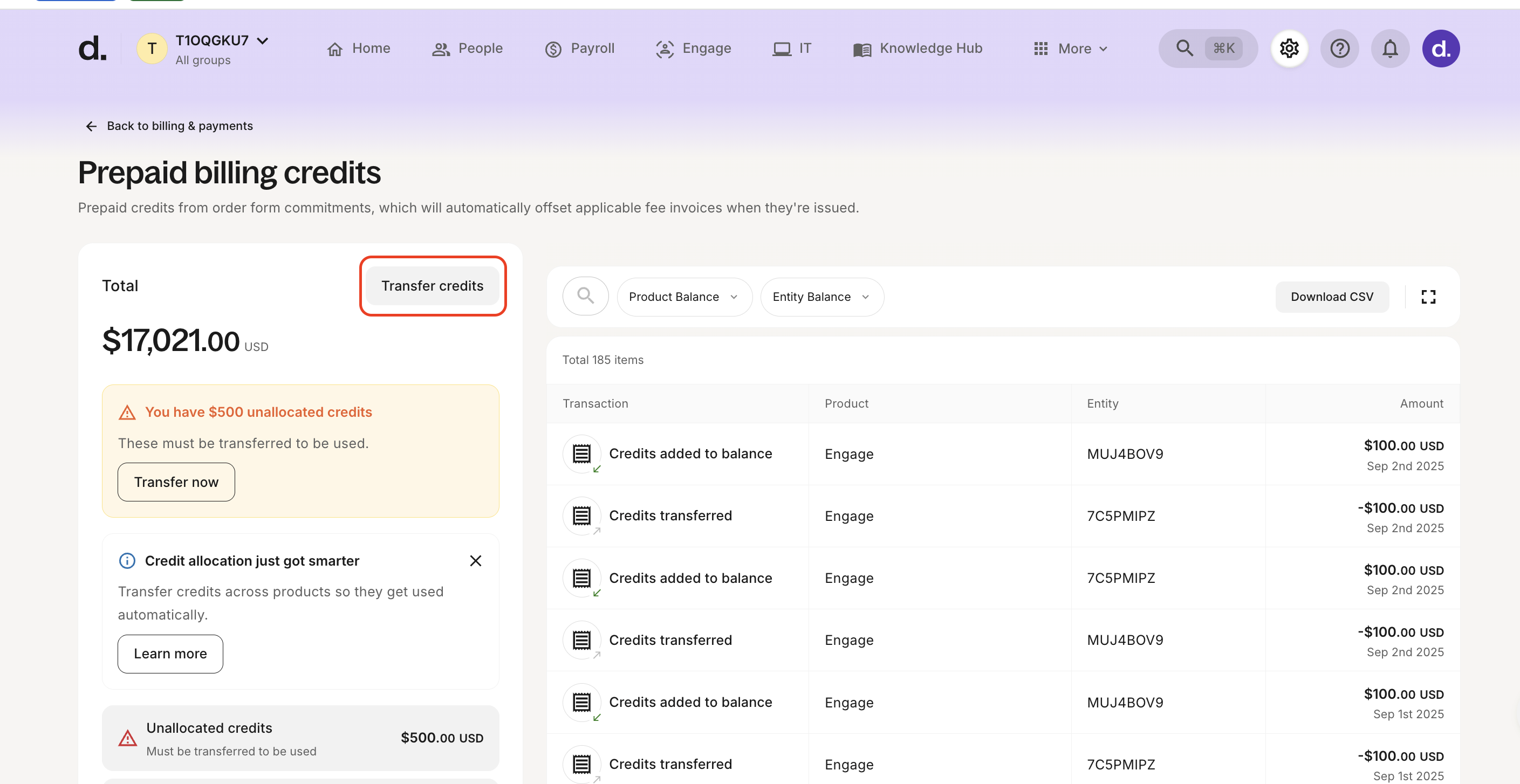The image size is (1520, 784).
Task: Click the table search magnifier icon
Action: pyautogui.click(x=585, y=296)
